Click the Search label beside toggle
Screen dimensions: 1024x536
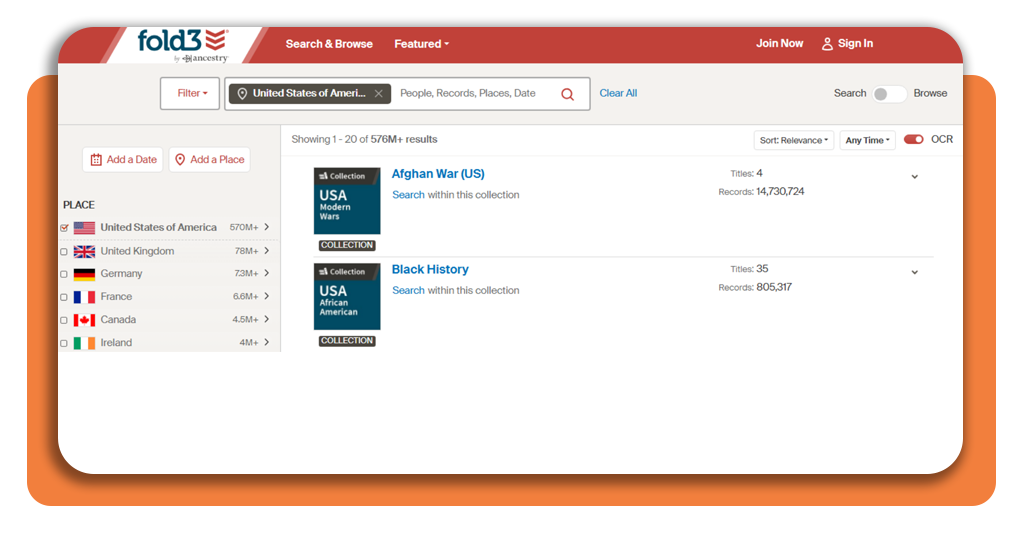pos(850,93)
